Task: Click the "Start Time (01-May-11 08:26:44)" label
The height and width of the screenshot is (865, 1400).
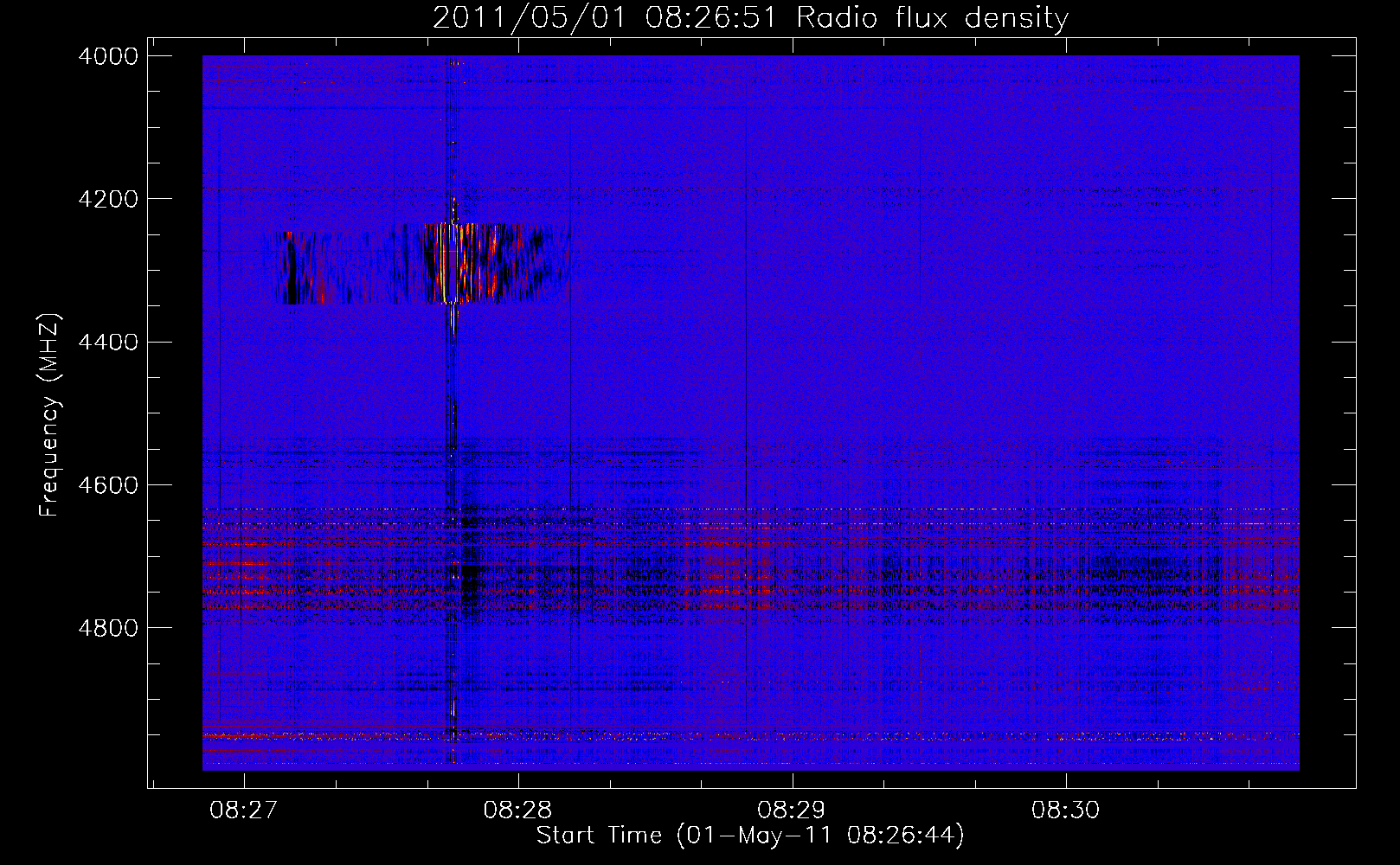Action: pyautogui.click(x=750, y=836)
